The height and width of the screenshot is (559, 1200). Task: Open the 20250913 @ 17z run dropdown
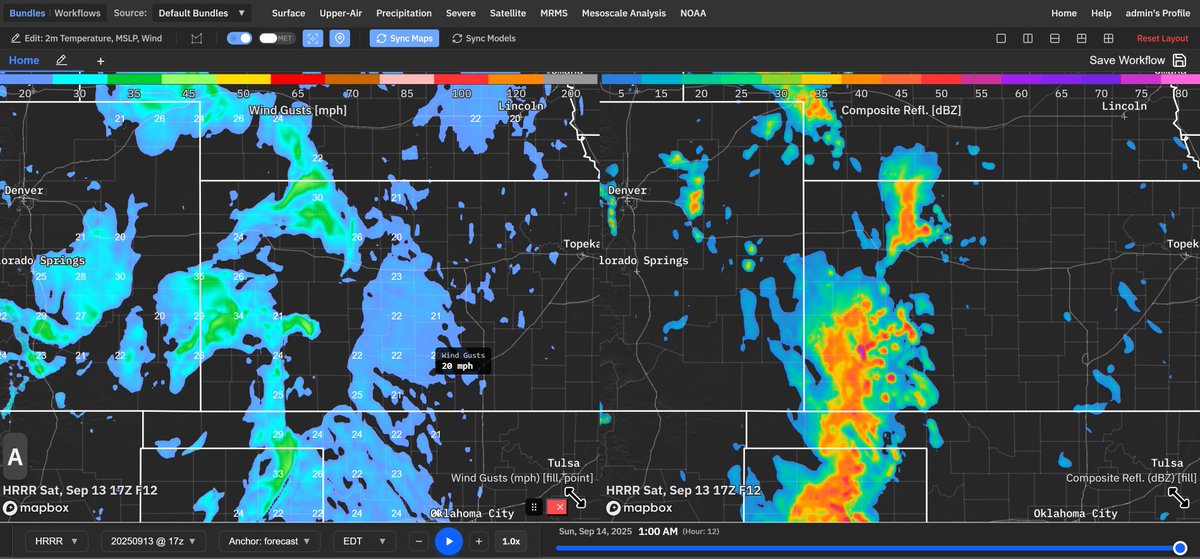pyautogui.click(x=154, y=541)
